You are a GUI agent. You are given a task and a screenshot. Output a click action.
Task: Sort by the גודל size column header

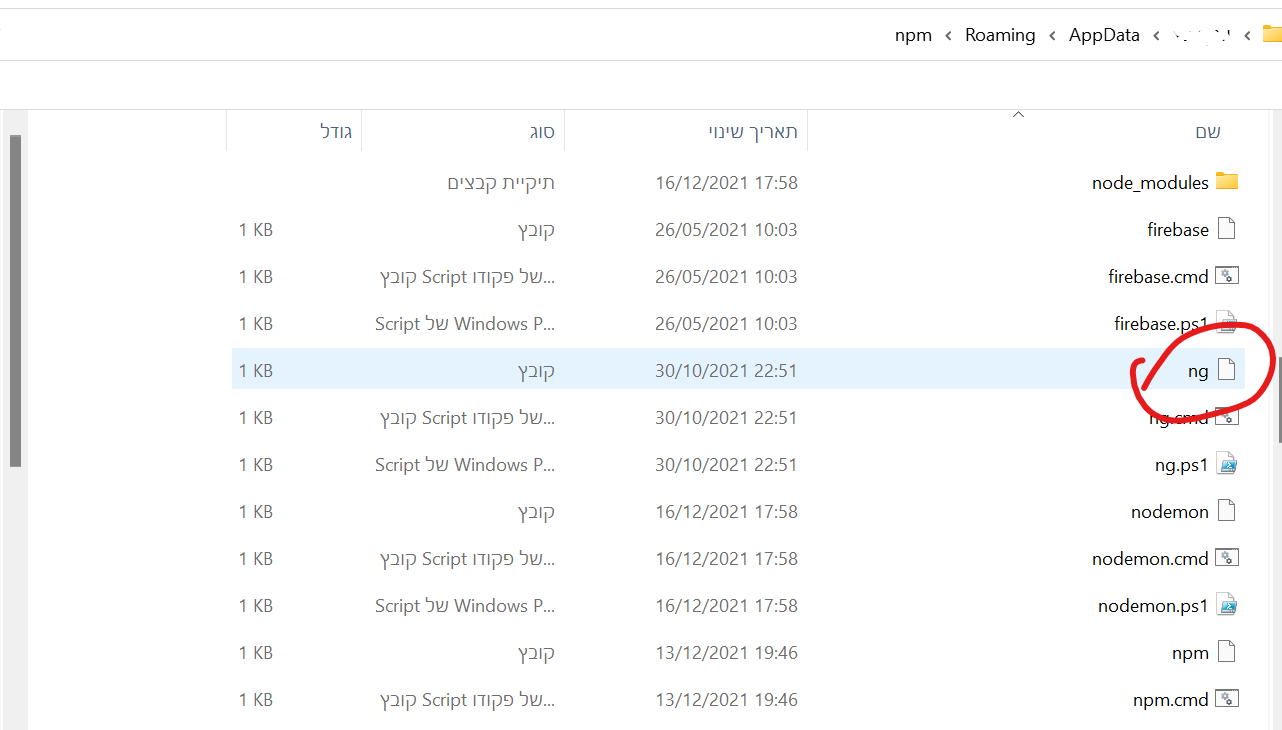pos(335,132)
